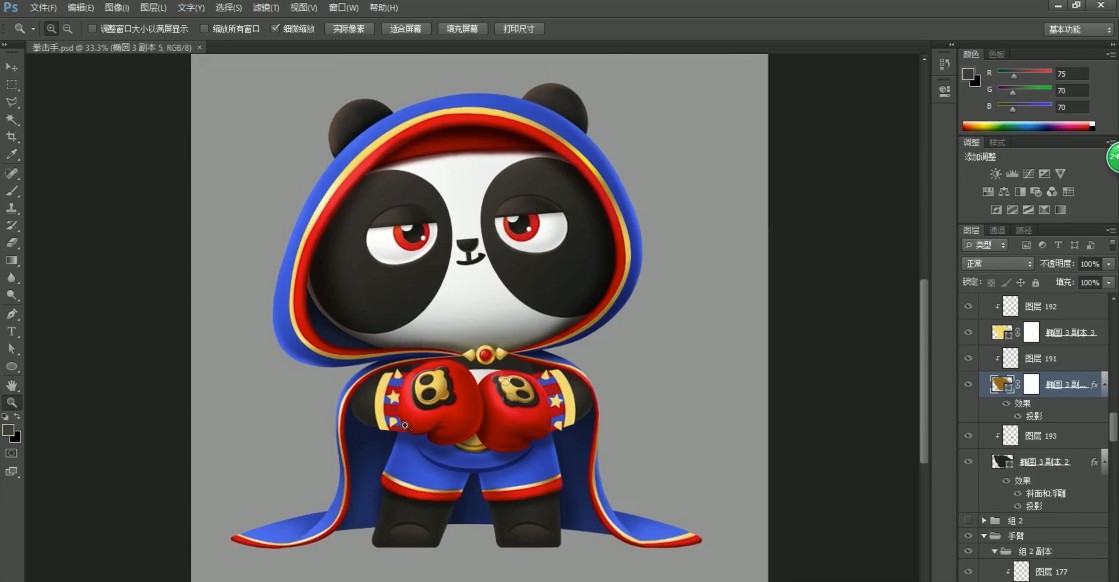The height and width of the screenshot is (582, 1119).
Task: Hide layer 192 with its eye icon
Action: pos(968,307)
